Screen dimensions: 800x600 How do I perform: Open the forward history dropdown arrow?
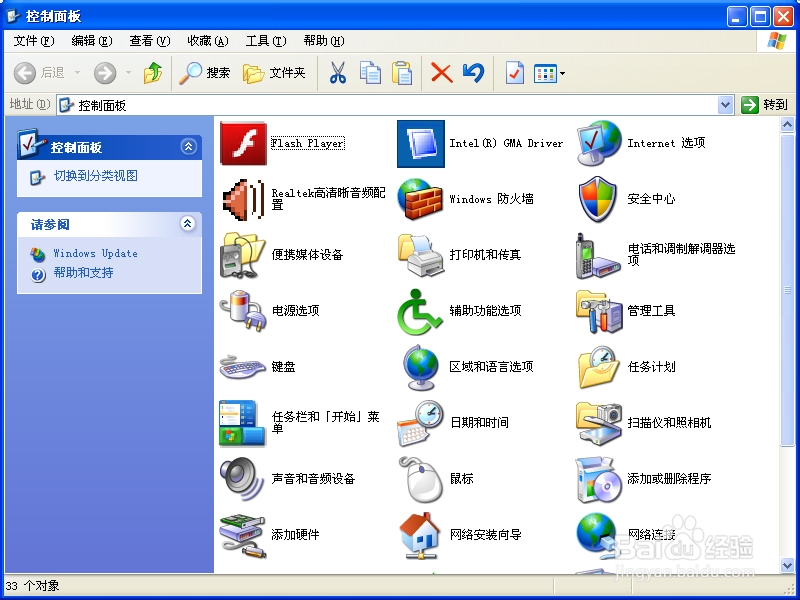coord(129,73)
